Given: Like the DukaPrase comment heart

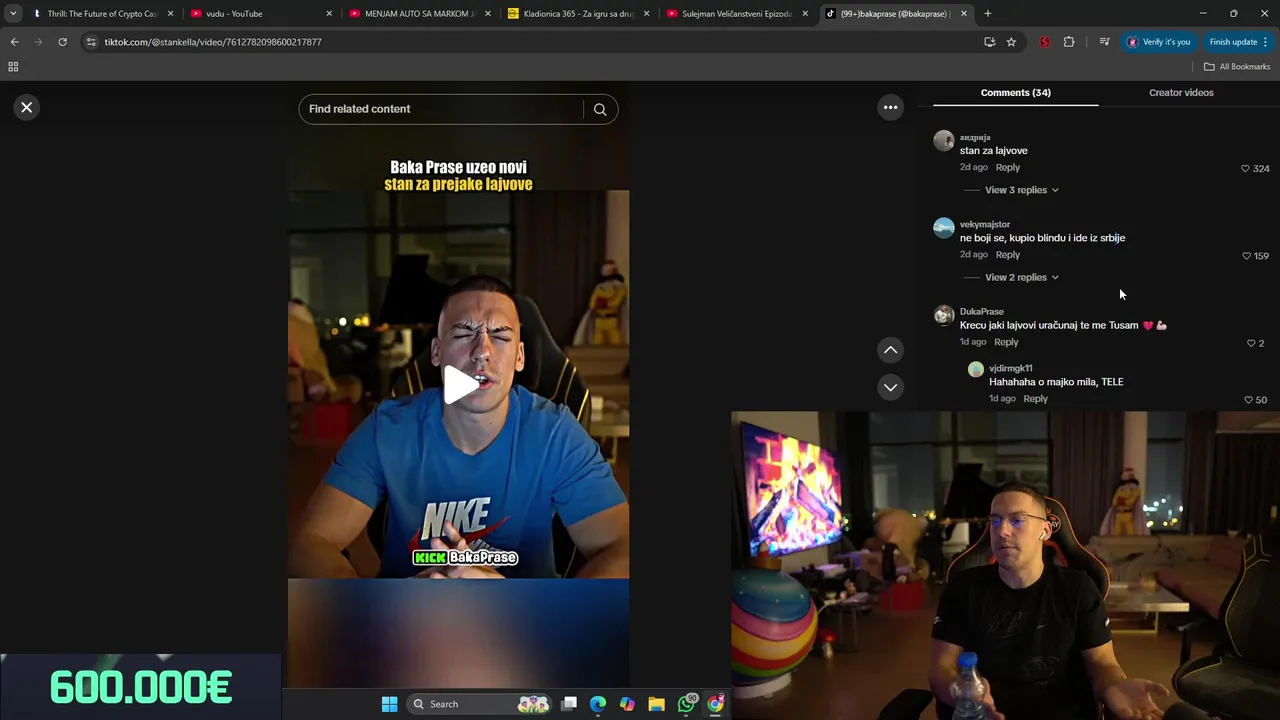Looking at the screenshot, I should pos(1251,343).
